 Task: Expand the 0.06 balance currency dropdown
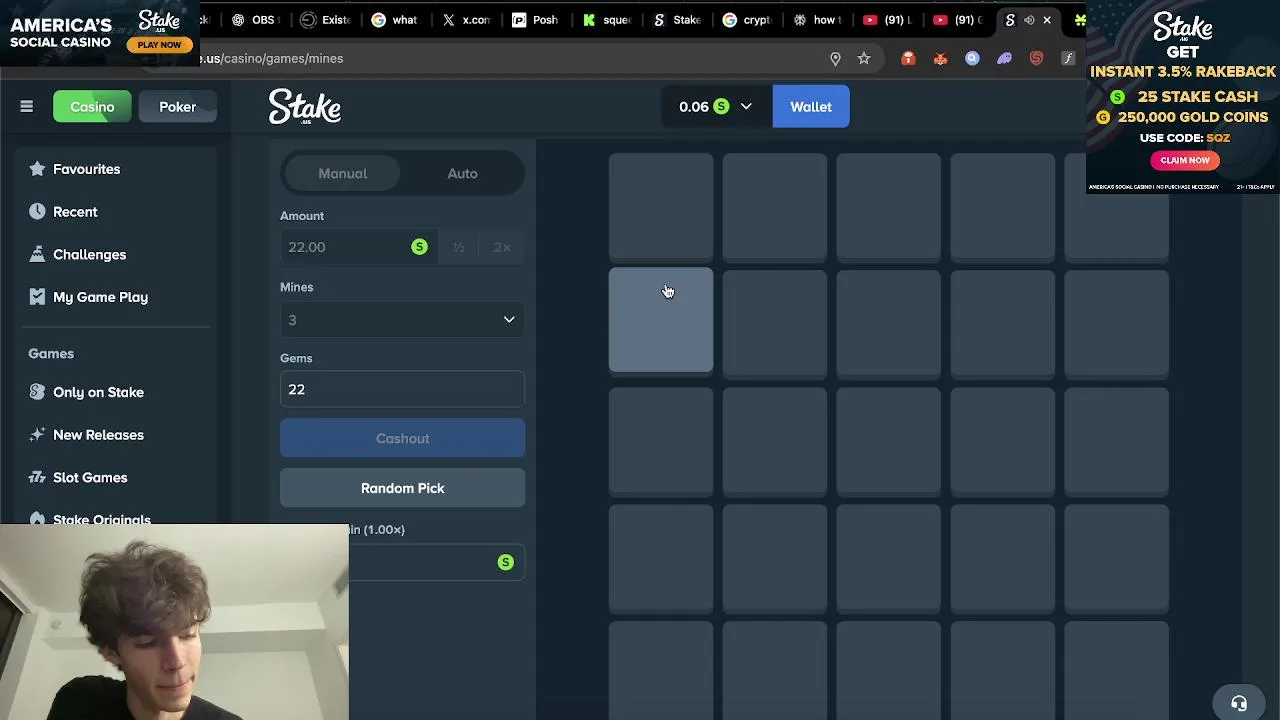coord(716,107)
